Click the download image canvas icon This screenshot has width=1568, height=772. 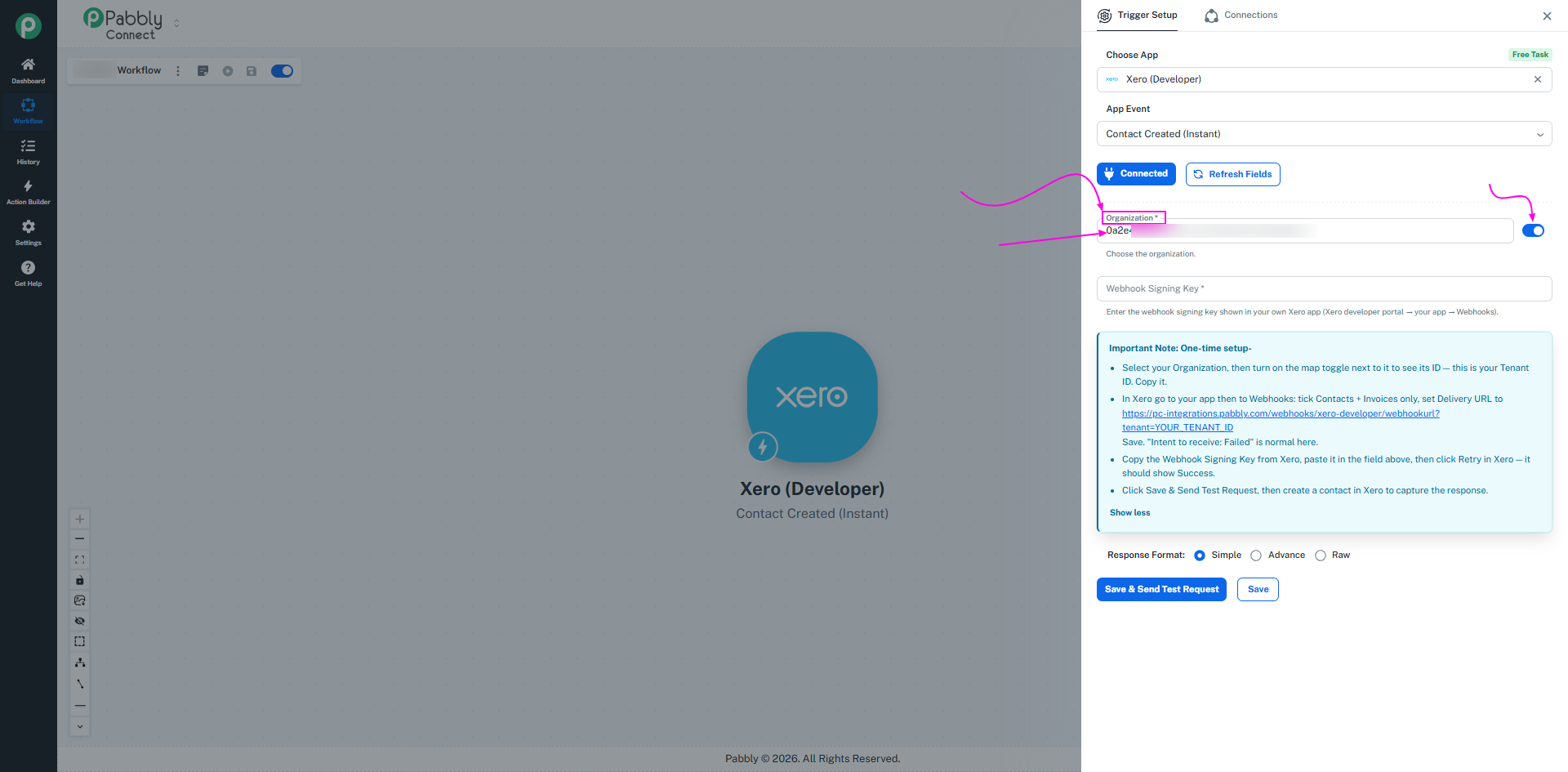(80, 600)
